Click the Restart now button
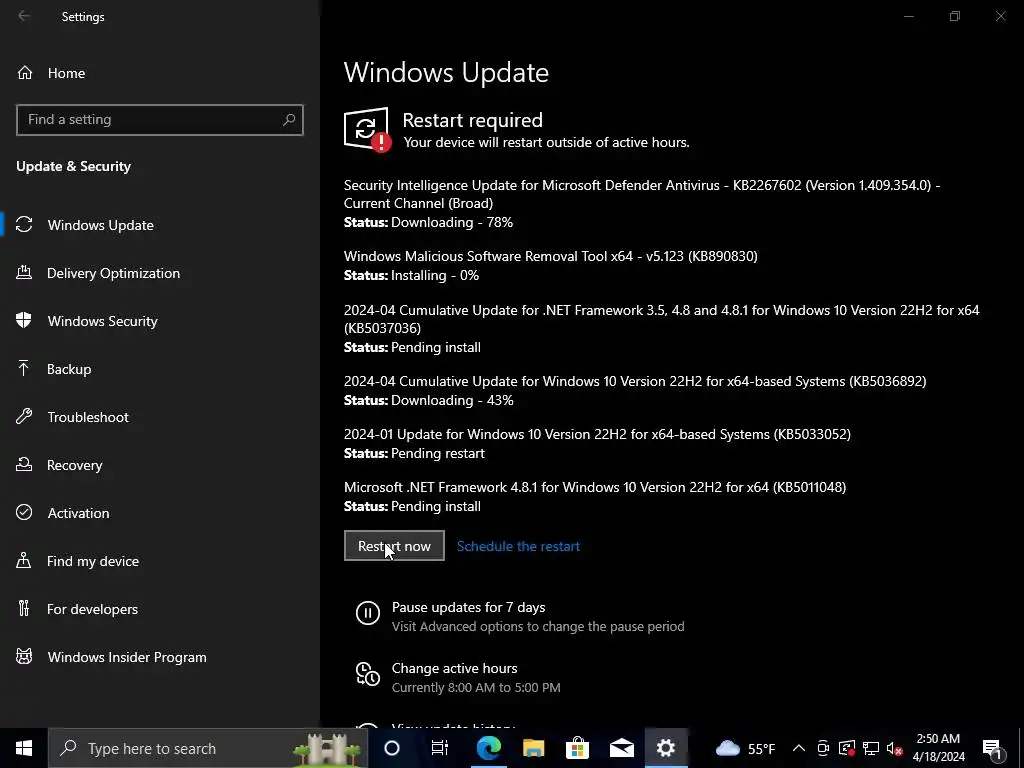1024x768 pixels. [394, 545]
